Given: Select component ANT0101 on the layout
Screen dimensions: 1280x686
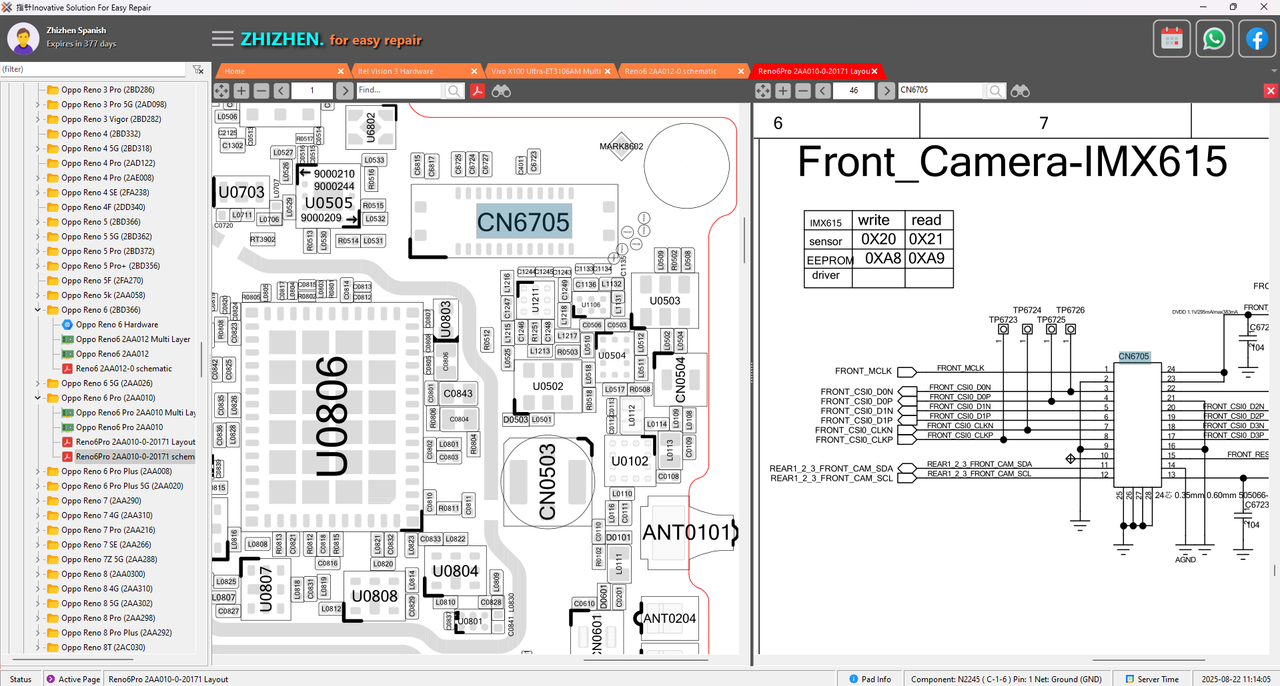Looking at the screenshot, I should click(x=688, y=531).
